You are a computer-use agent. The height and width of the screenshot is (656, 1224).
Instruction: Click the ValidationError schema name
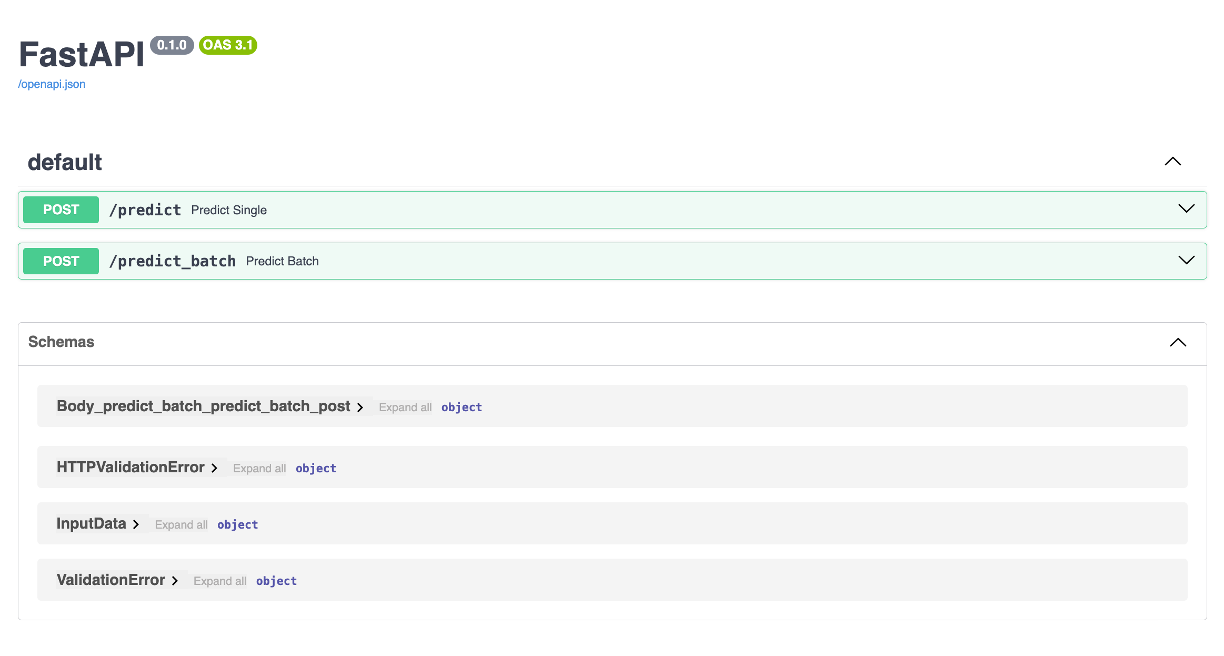[110, 580]
